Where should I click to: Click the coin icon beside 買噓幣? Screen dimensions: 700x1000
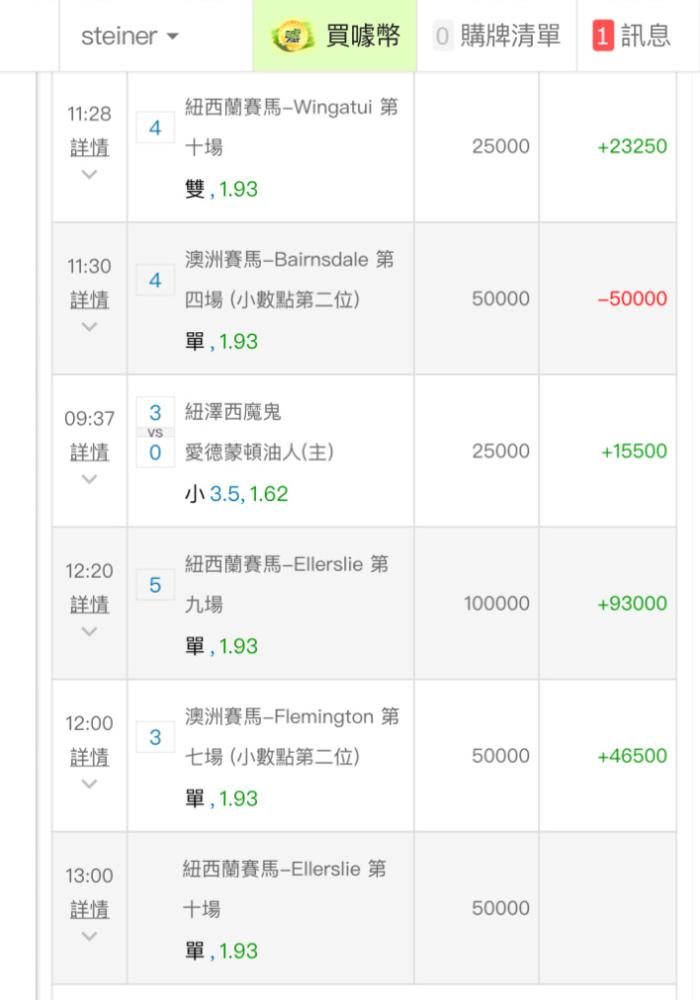click(293, 36)
